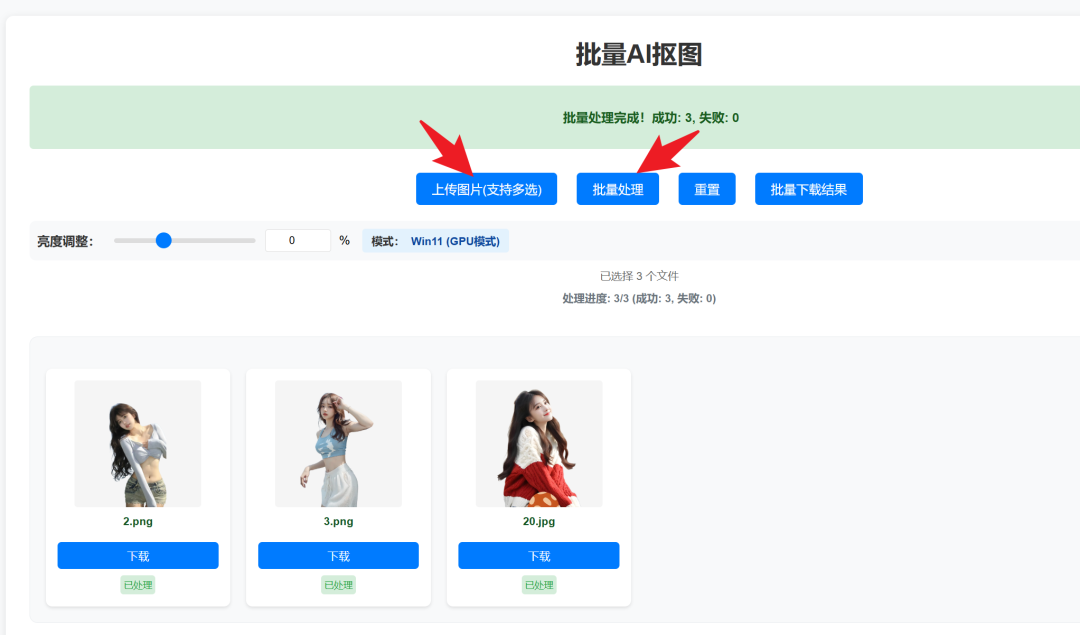Screen dimensions: 1080x635
Task: Click 批量下载结果 to download all results
Action: (808, 188)
